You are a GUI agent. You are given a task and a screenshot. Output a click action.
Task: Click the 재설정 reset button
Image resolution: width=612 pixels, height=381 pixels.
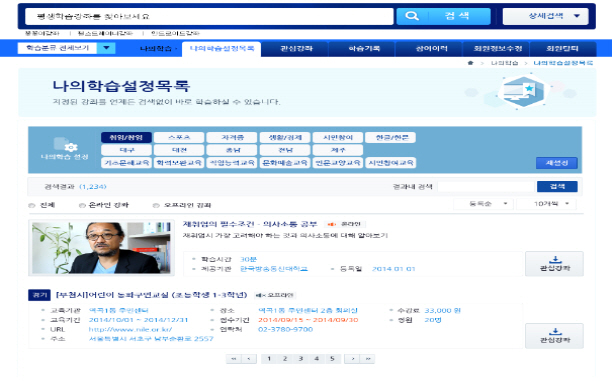[557, 163]
